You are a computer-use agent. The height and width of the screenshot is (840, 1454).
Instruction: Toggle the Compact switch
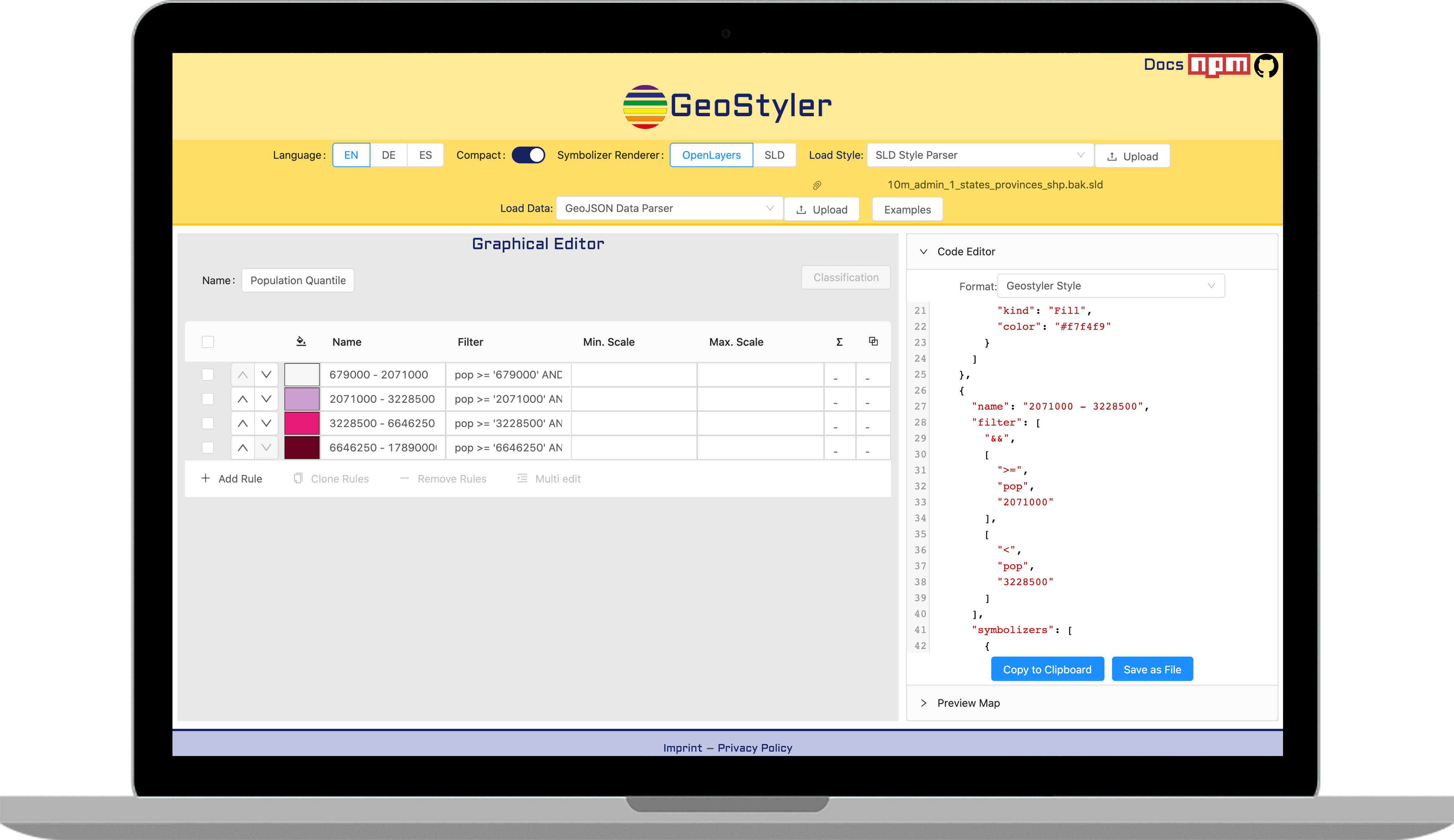[x=528, y=155]
